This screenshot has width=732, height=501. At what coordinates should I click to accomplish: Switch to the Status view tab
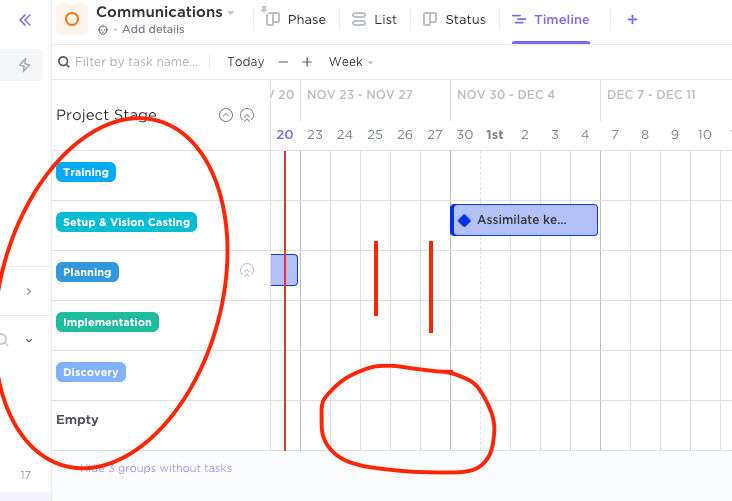click(455, 20)
